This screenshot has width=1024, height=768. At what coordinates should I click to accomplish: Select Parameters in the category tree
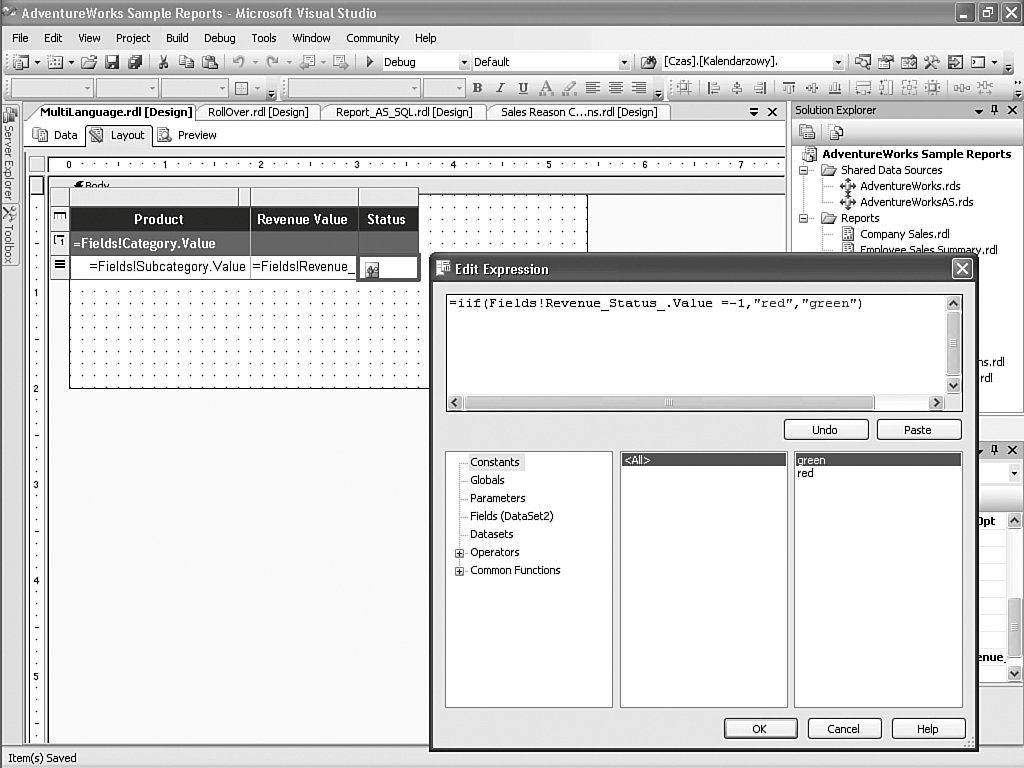point(498,498)
